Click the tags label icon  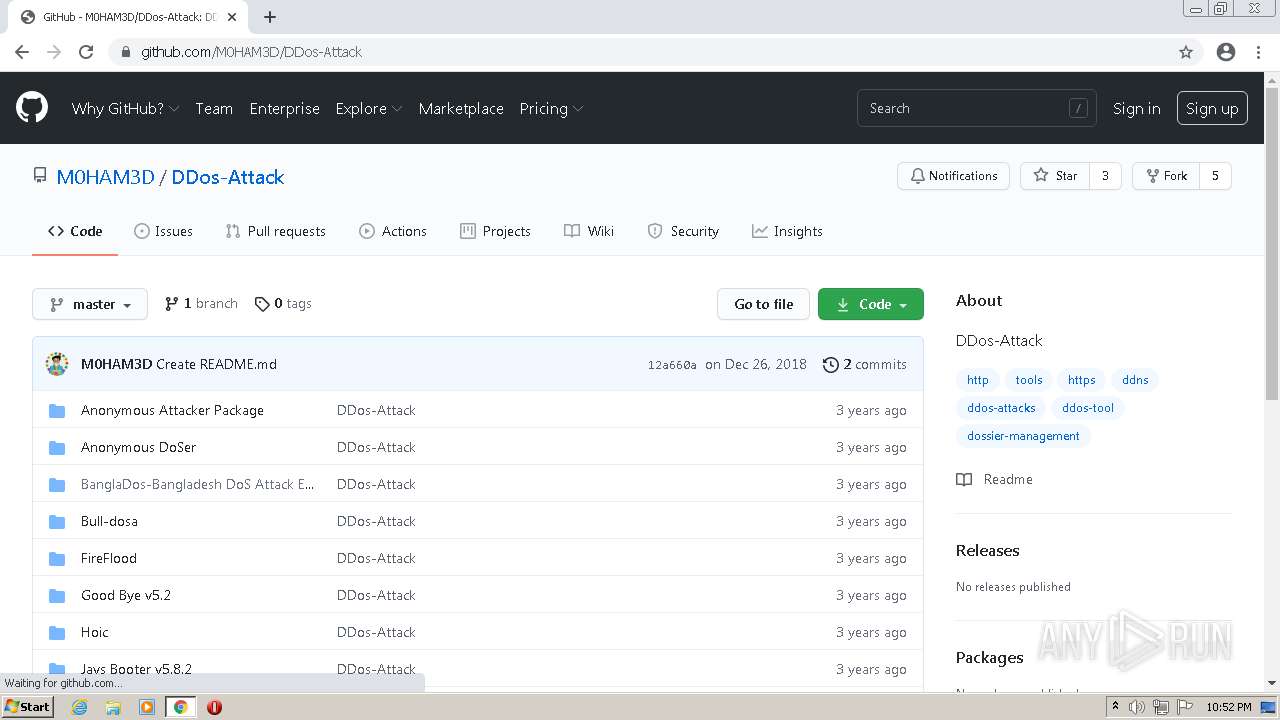[262, 304]
